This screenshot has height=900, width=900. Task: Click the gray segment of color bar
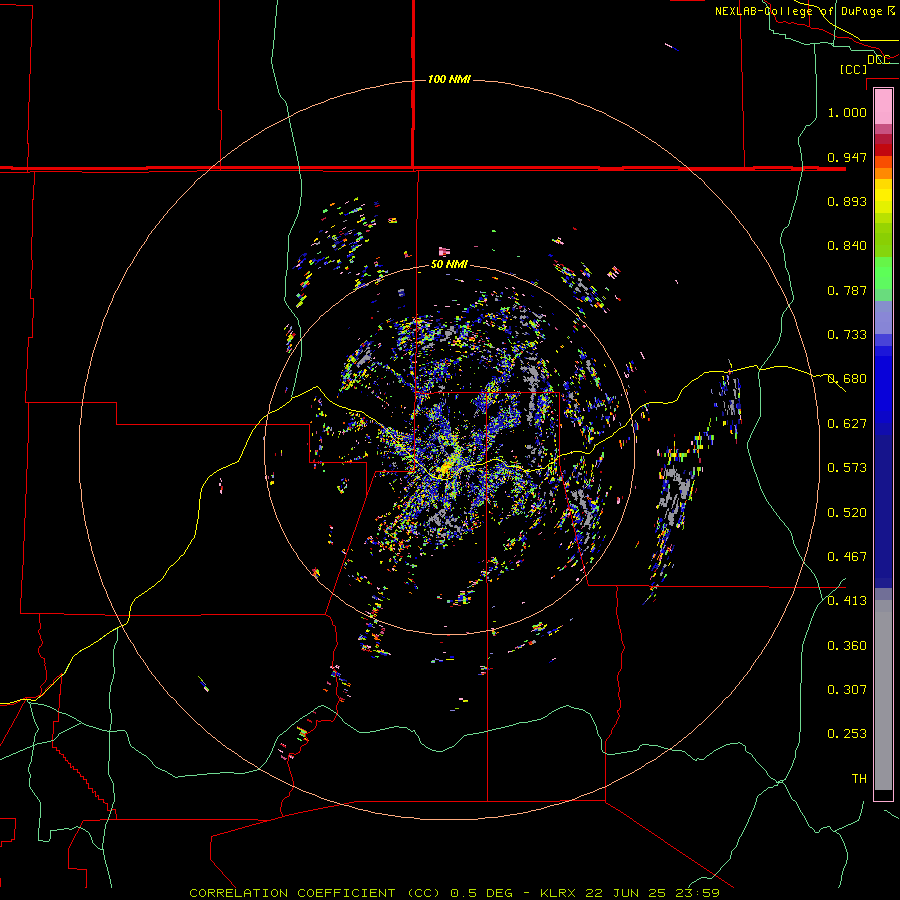[x=883, y=695]
